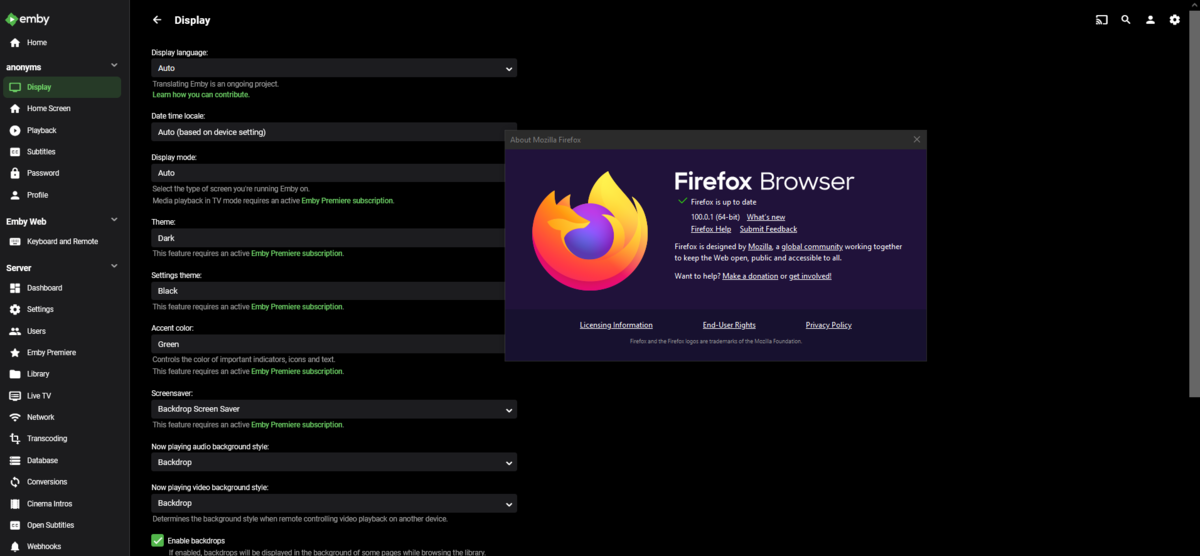Click the cast-to-device icon in the top bar
The height and width of the screenshot is (556, 1200).
click(x=1102, y=19)
